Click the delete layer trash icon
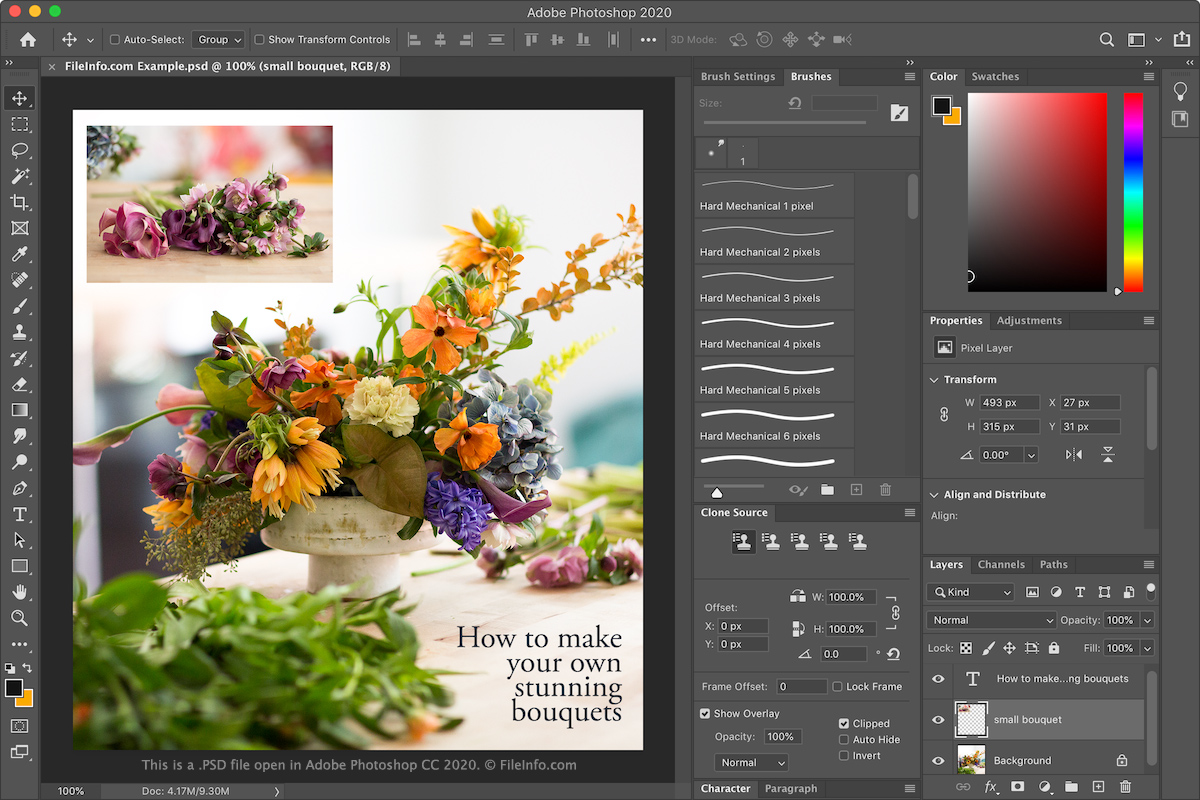The width and height of the screenshot is (1200, 800). click(x=1125, y=787)
